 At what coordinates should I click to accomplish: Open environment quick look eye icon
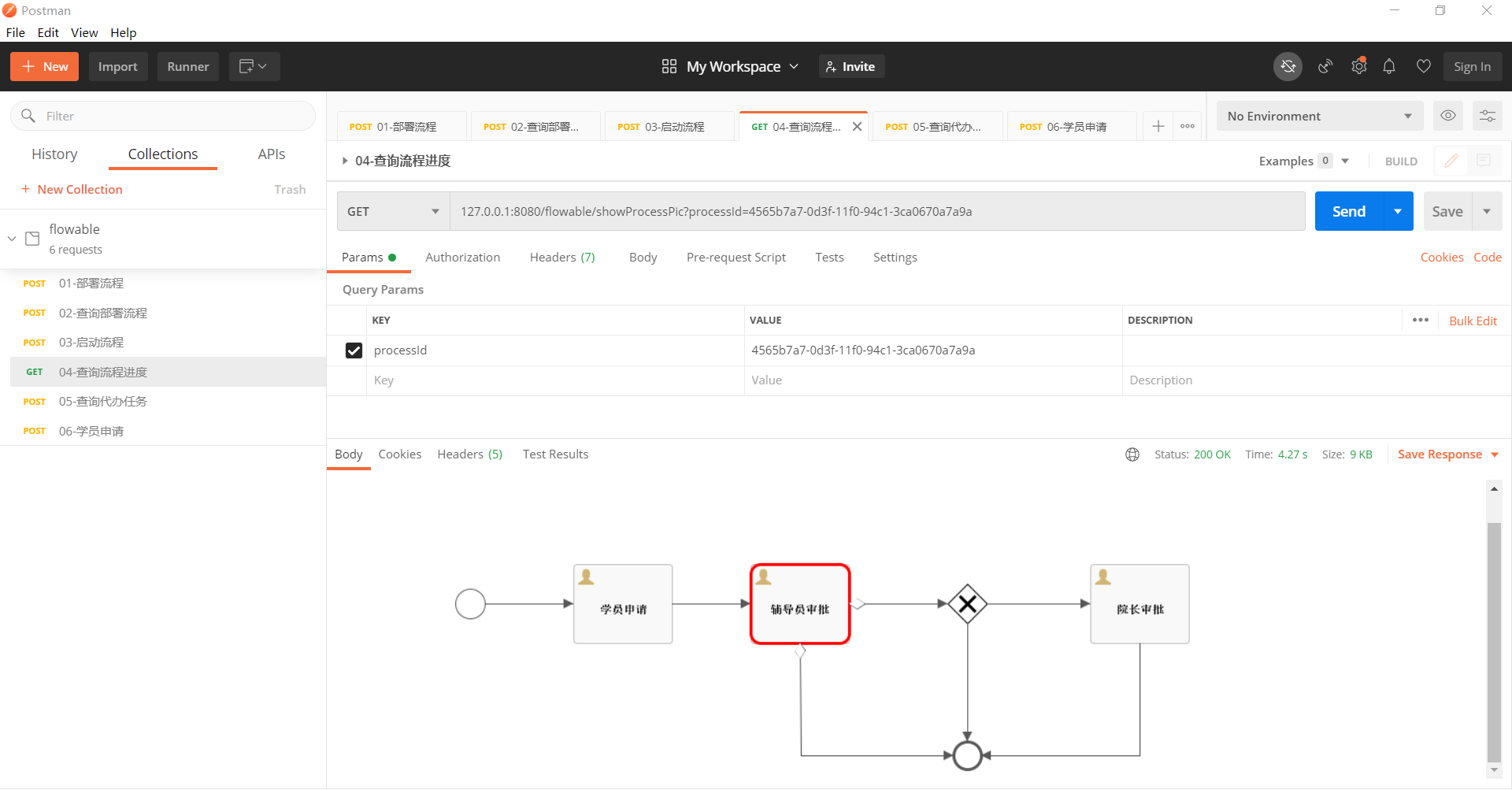pyautogui.click(x=1447, y=116)
